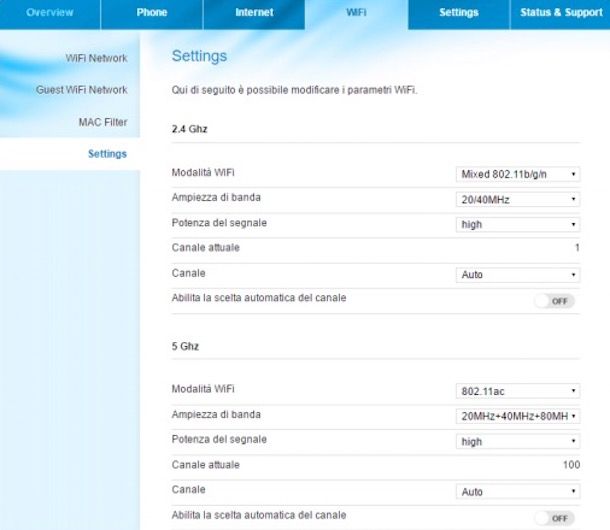The width and height of the screenshot is (610, 530).
Task: Open 2.4 Ghz Canale dropdown
Action: pos(518,275)
